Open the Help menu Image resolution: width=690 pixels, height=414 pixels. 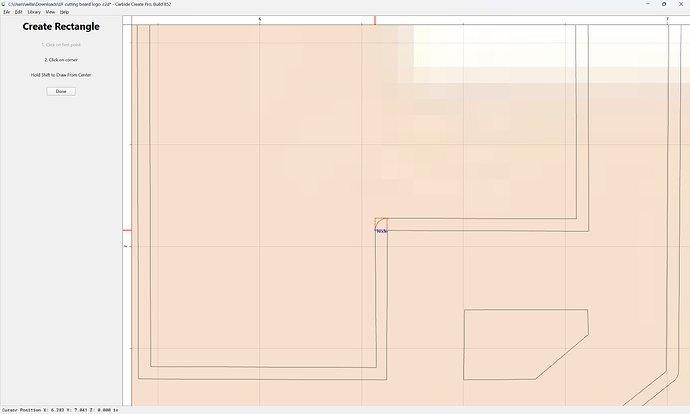(64, 12)
